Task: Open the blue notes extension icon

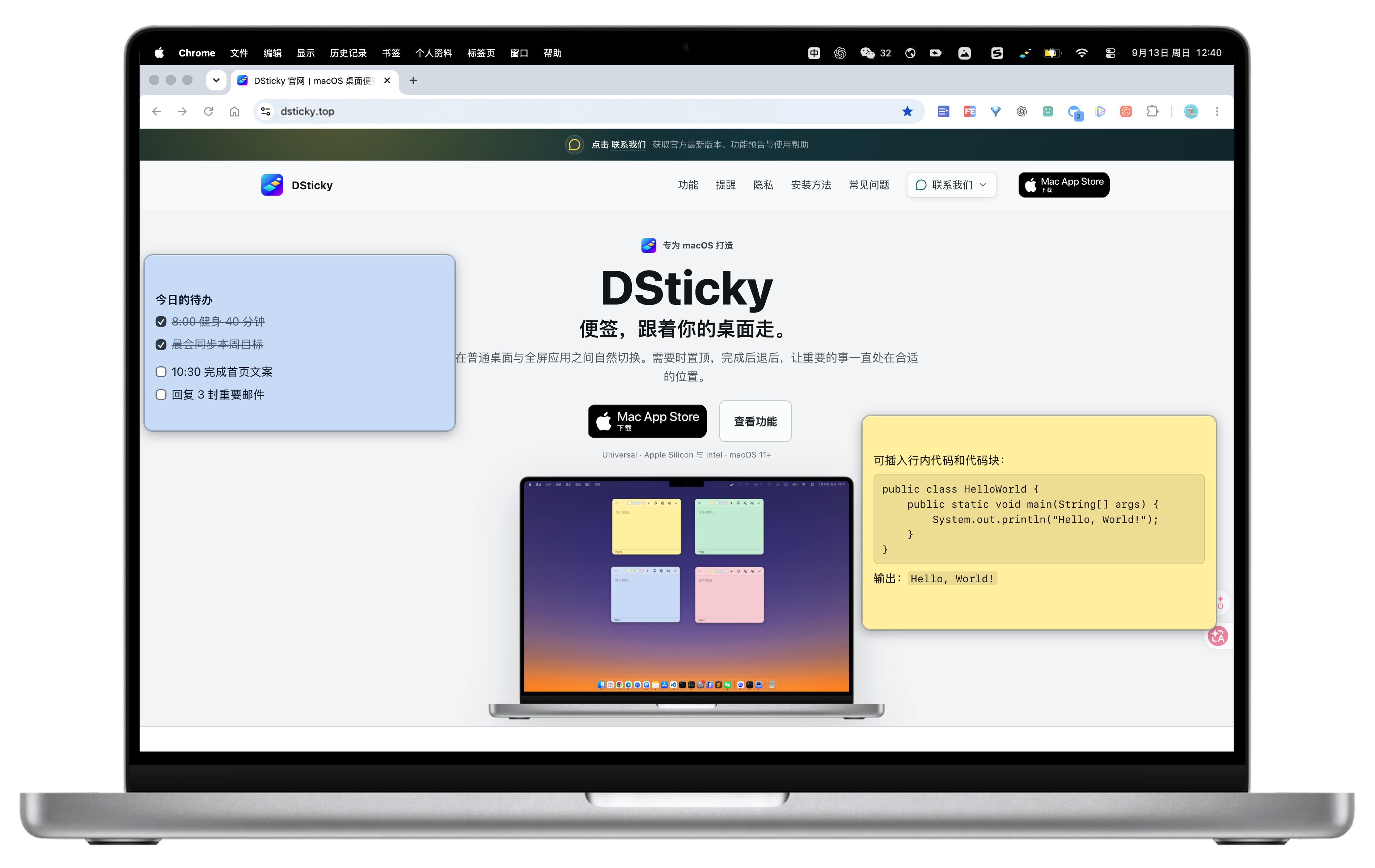Action: tap(943, 111)
